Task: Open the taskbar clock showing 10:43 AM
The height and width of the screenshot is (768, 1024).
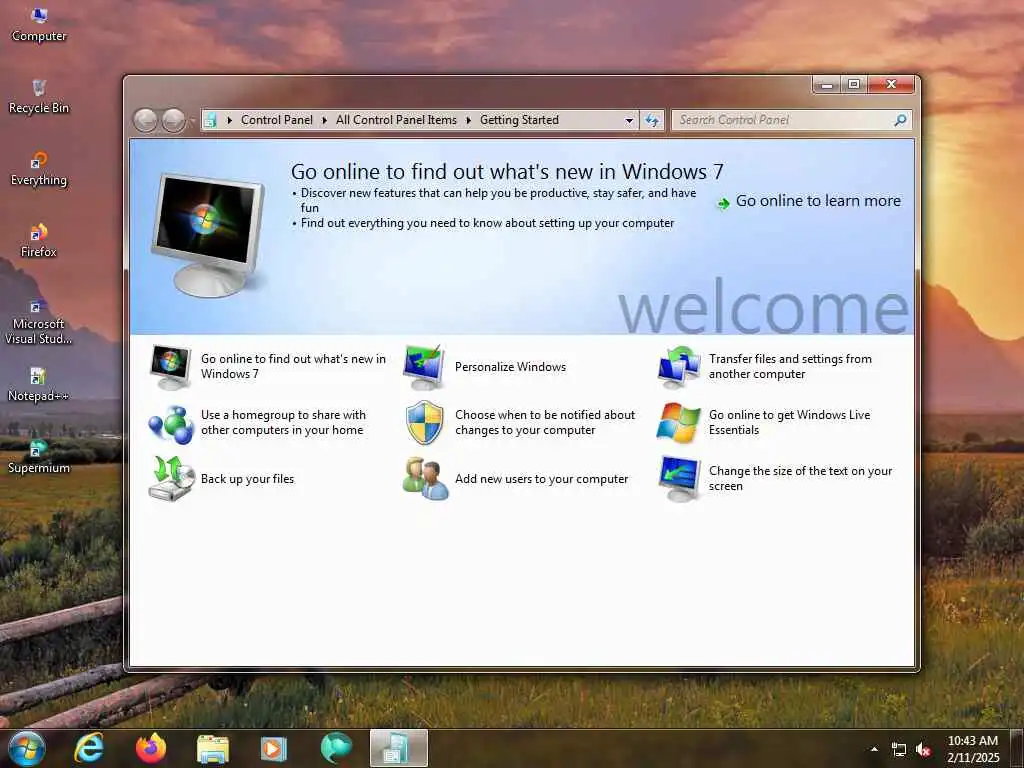Action: [x=973, y=749]
